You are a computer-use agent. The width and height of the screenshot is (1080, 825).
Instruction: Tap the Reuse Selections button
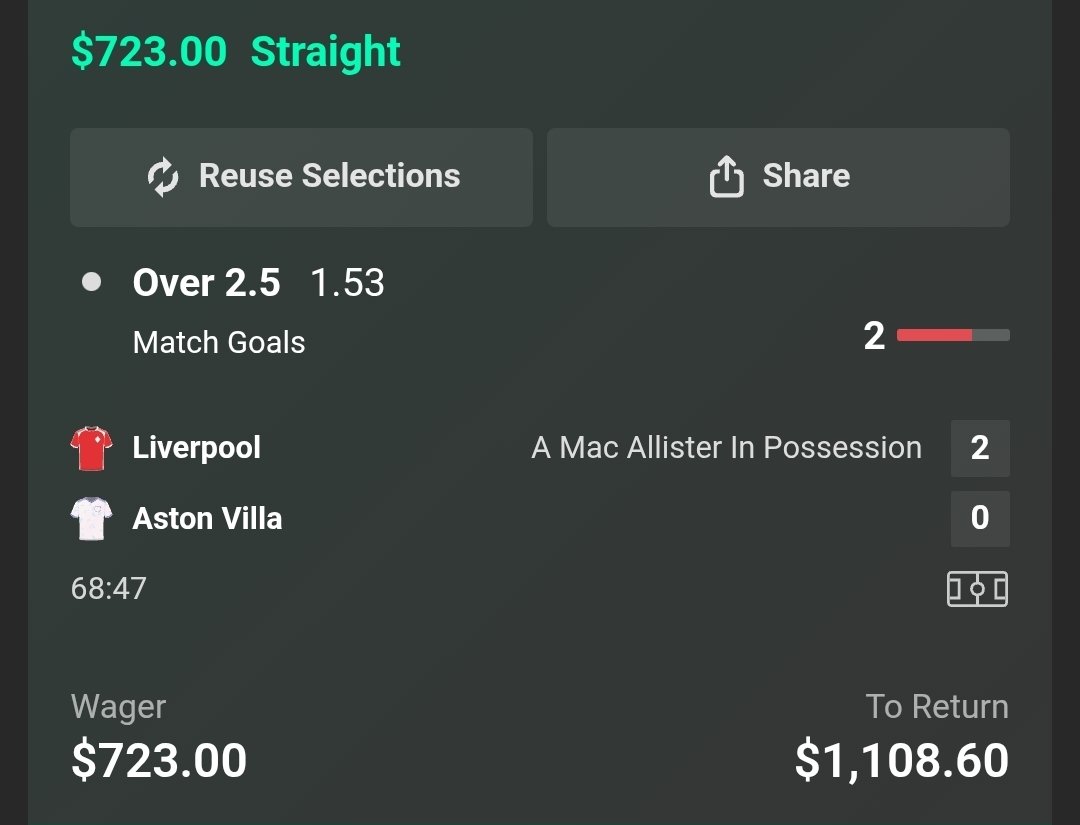click(302, 177)
